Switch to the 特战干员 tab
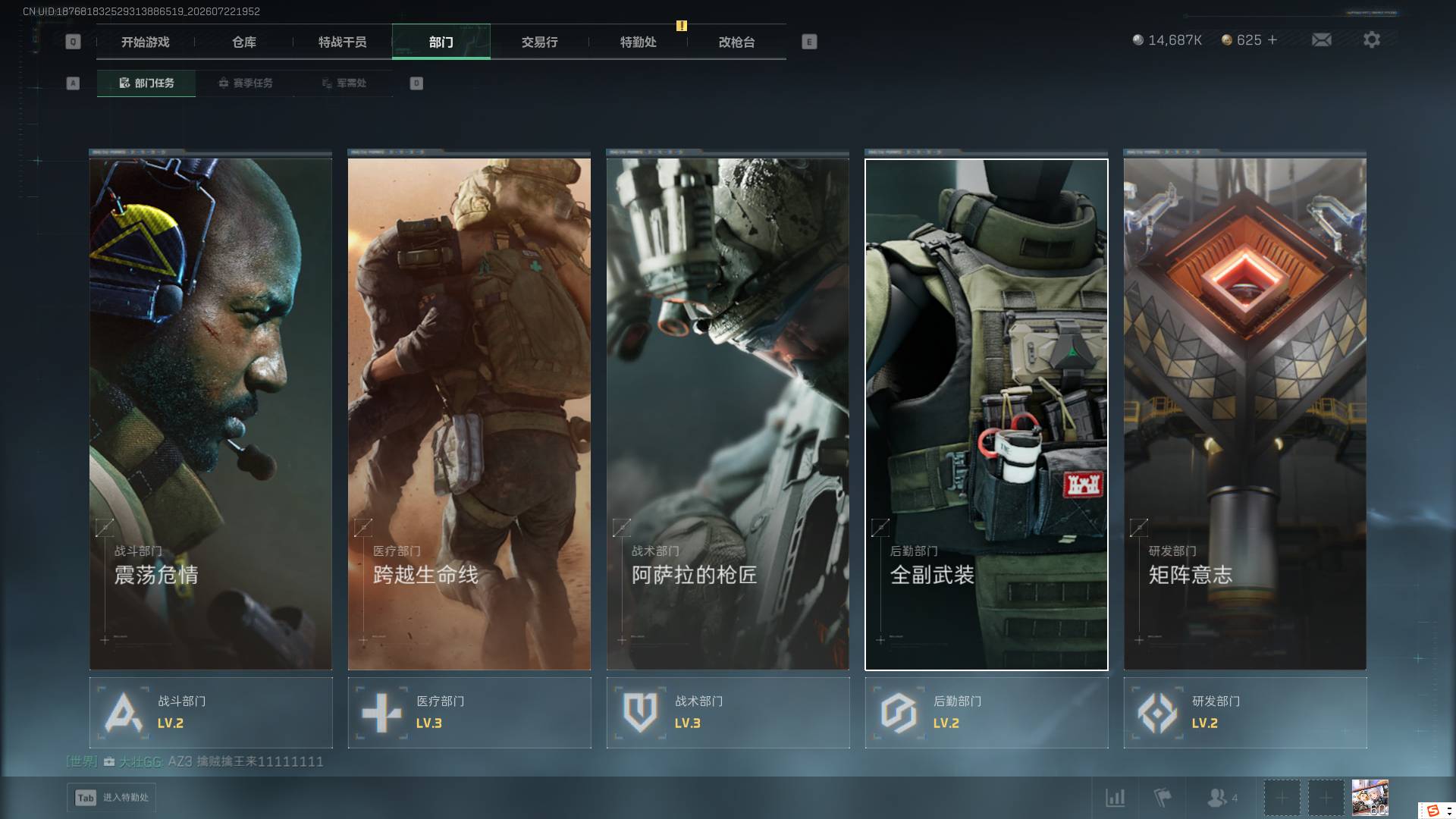This screenshot has width=1456, height=819. [343, 42]
